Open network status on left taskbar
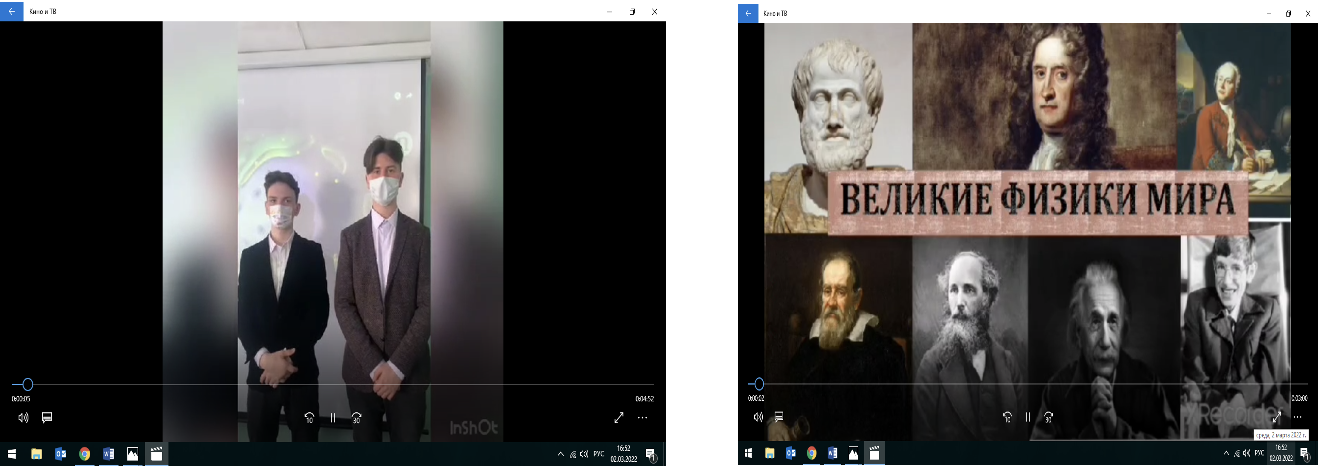The image size is (1330, 470). tap(571, 454)
